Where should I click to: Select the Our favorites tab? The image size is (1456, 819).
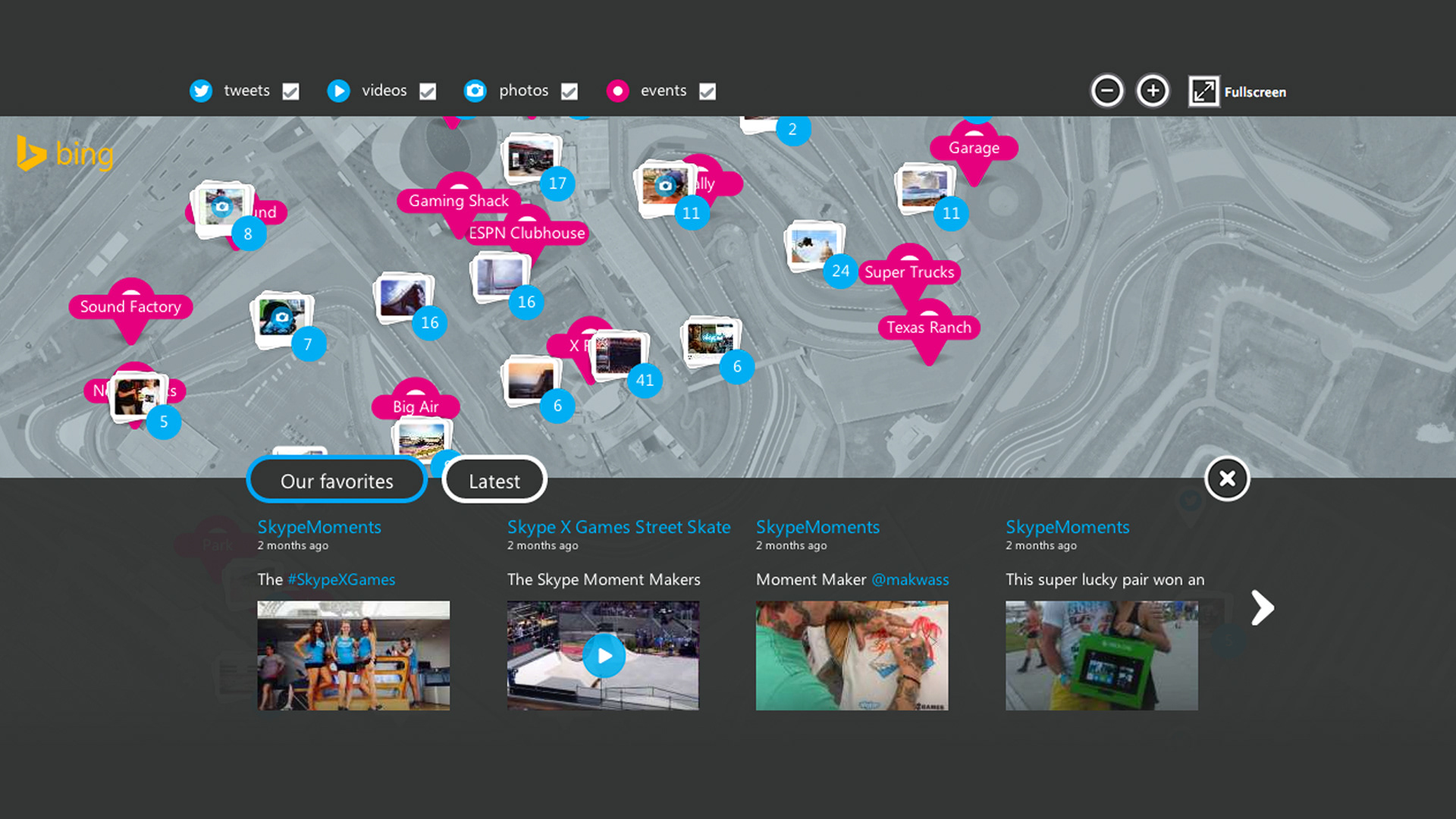point(337,481)
